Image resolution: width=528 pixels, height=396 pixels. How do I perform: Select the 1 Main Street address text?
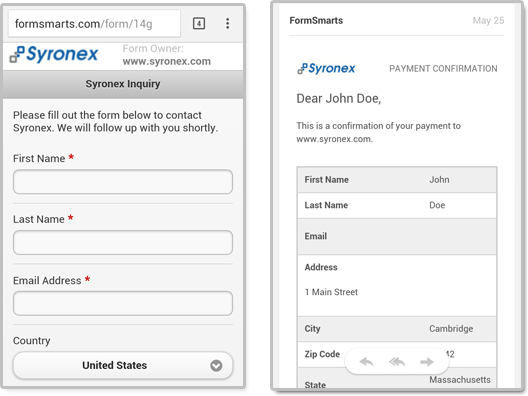point(331,292)
